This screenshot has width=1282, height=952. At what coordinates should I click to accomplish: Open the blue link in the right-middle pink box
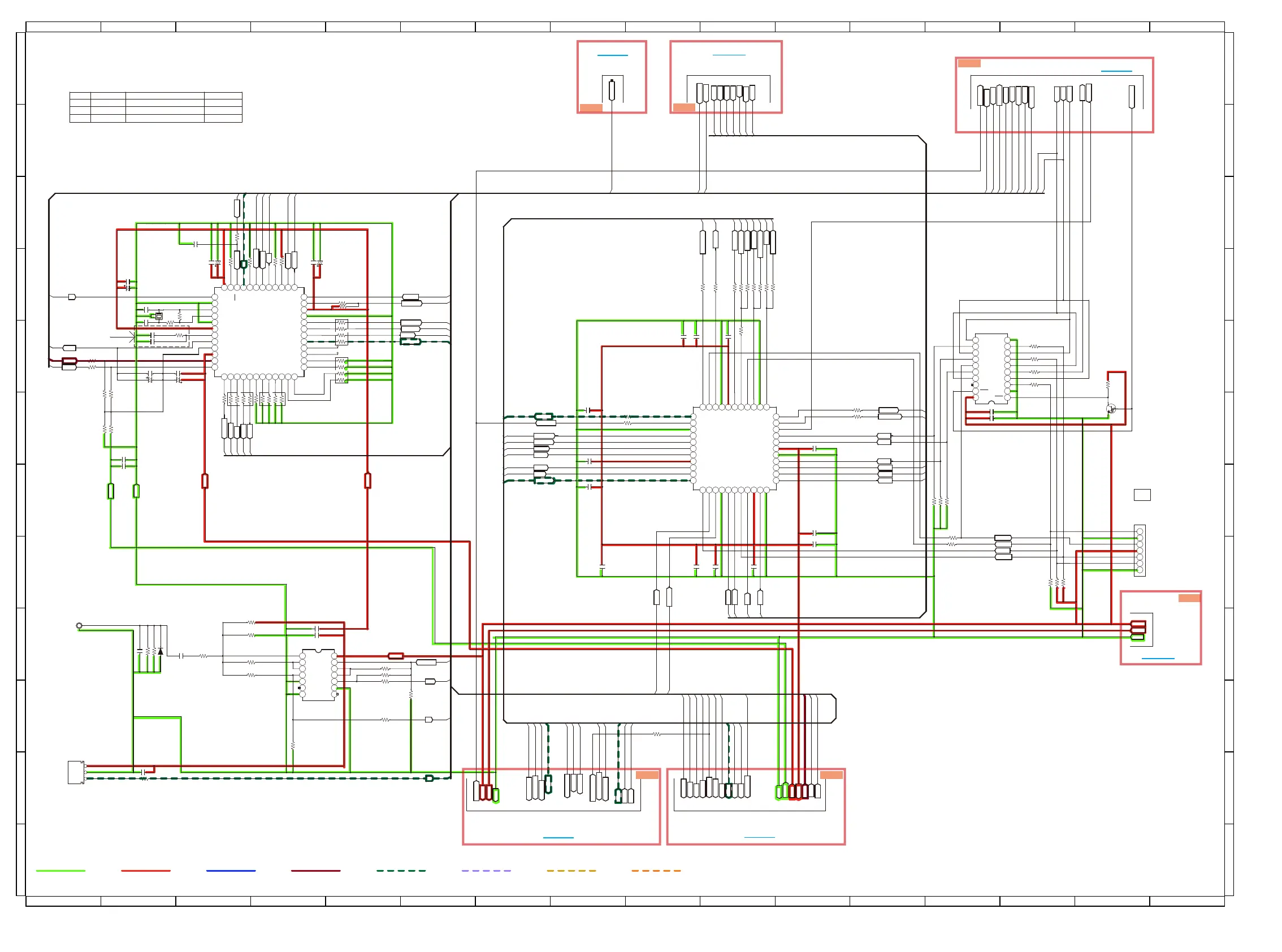point(1157,658)
